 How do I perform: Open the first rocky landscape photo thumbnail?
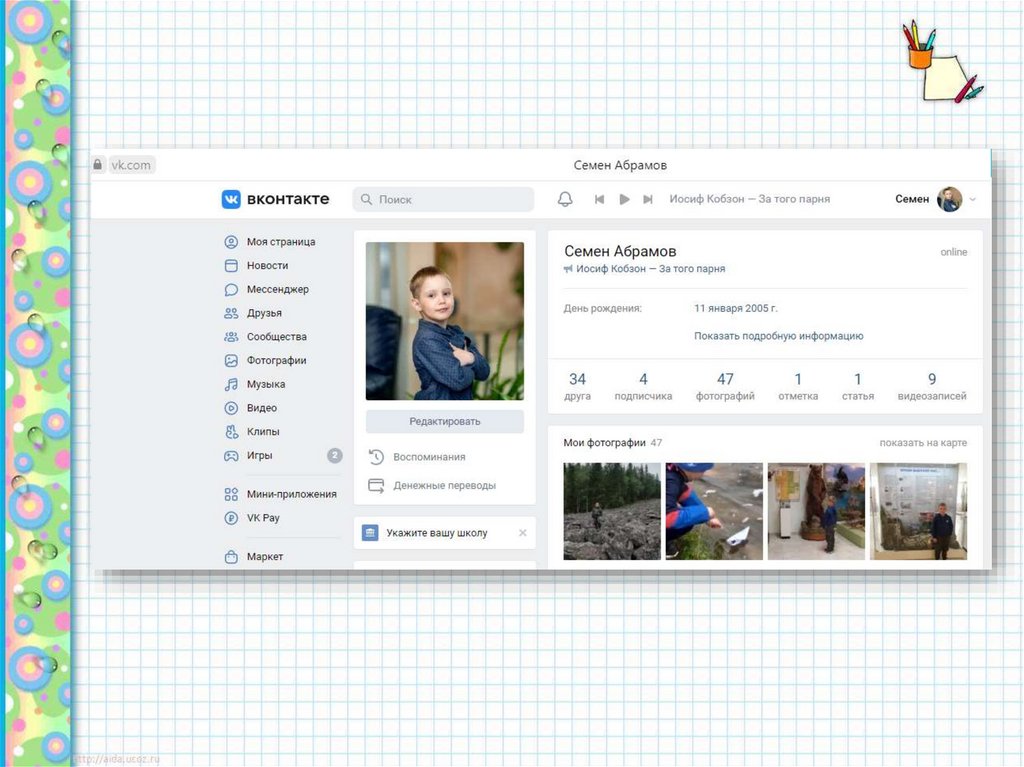pos(612,511)
